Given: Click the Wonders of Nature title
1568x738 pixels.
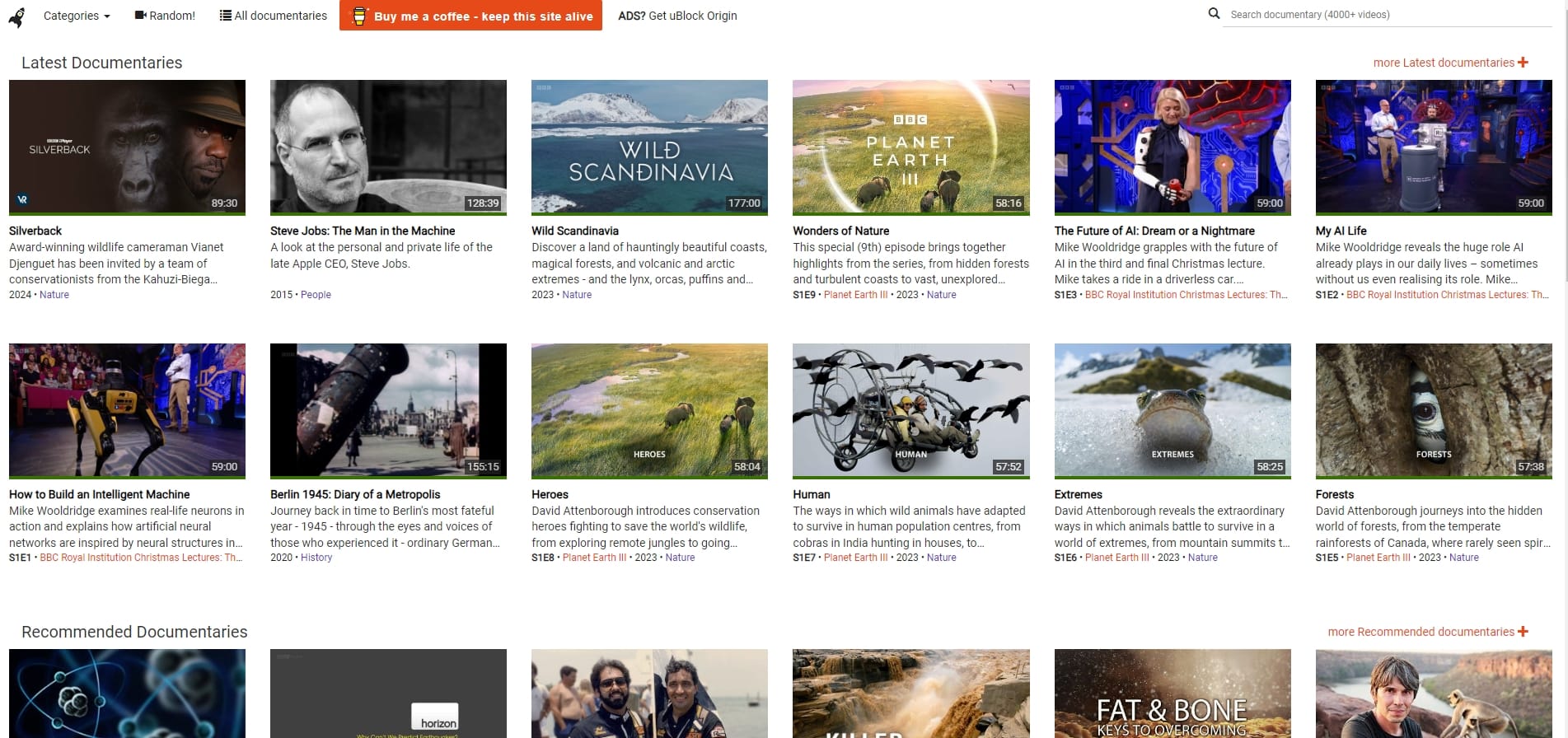Looking at the screenshot, I should point(840,231).
